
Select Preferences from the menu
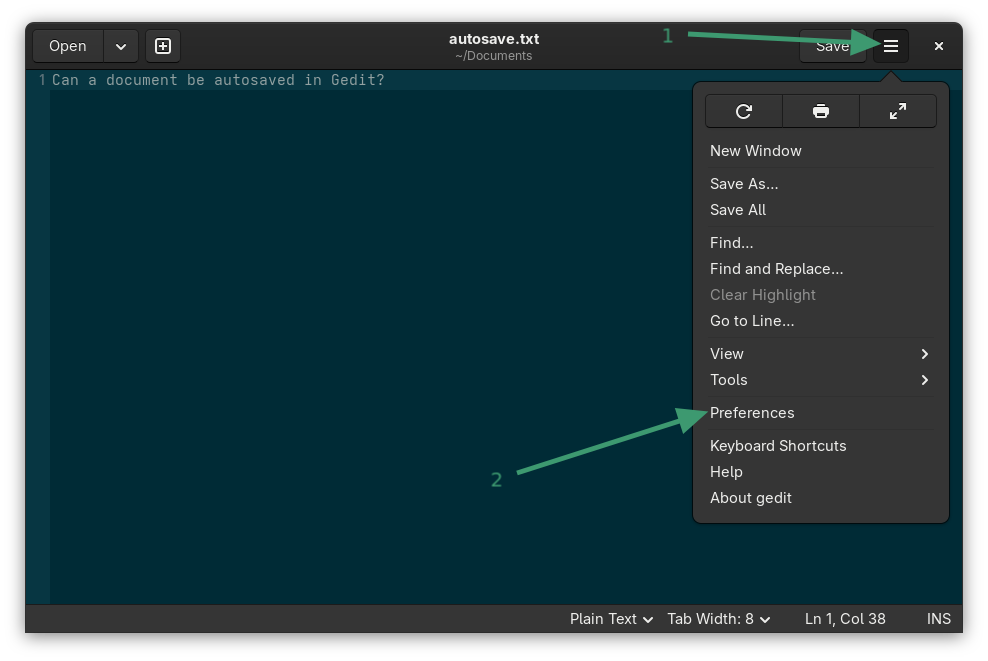point(752,412)
